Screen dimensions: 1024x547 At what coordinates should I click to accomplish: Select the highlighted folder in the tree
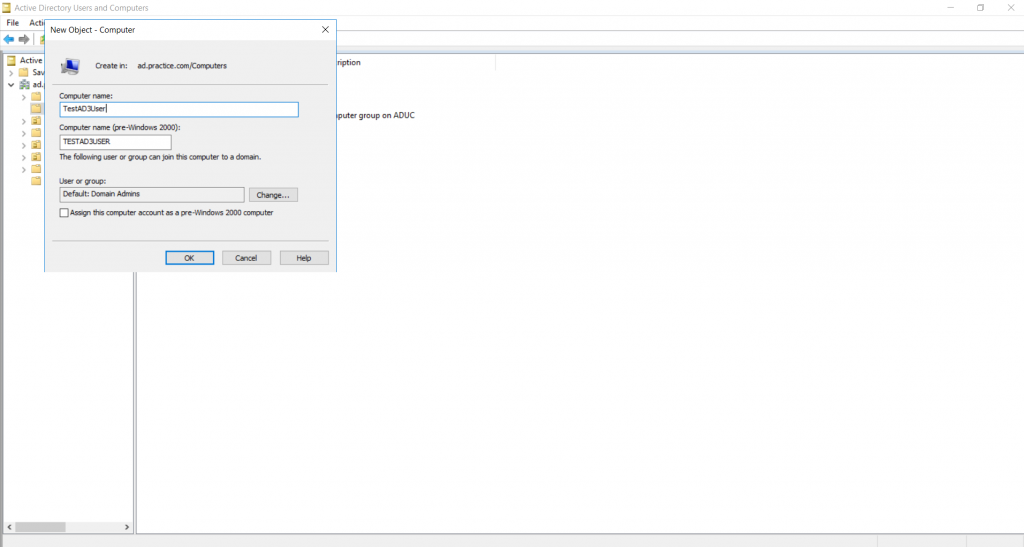(36, 109)
